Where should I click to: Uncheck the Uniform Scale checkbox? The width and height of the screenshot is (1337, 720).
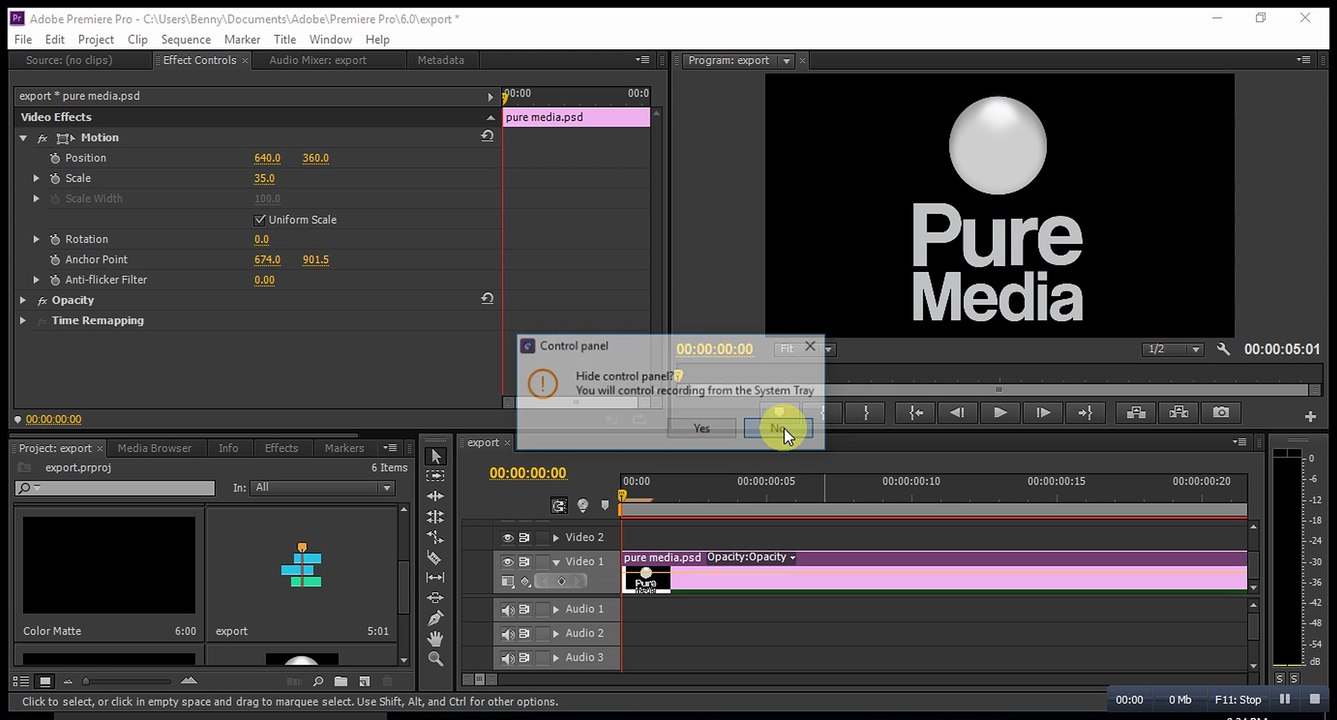[x=260, y=219]
